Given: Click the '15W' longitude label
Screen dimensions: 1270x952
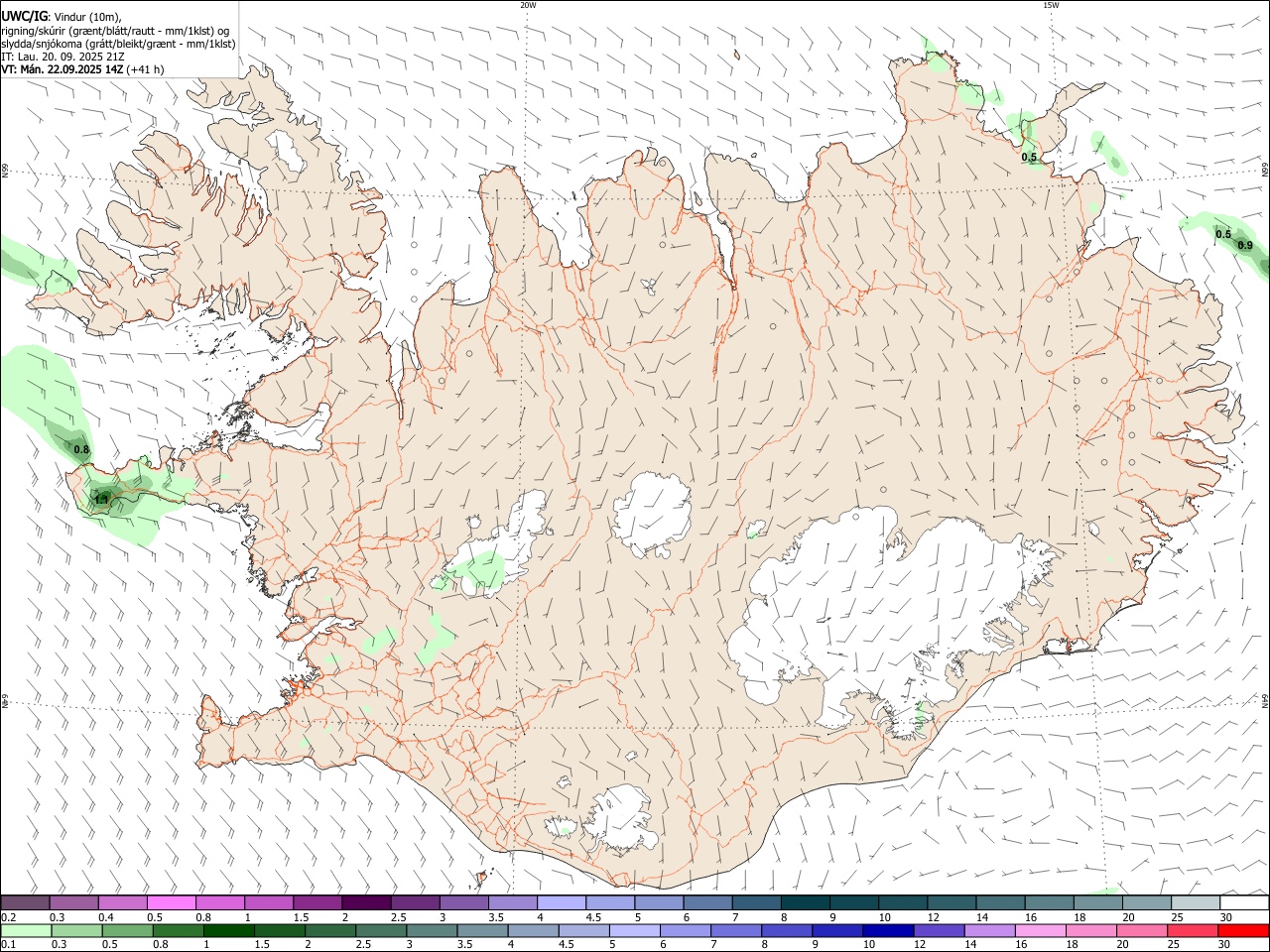Looking at the screenshot, I should (x=1051, y=5).
